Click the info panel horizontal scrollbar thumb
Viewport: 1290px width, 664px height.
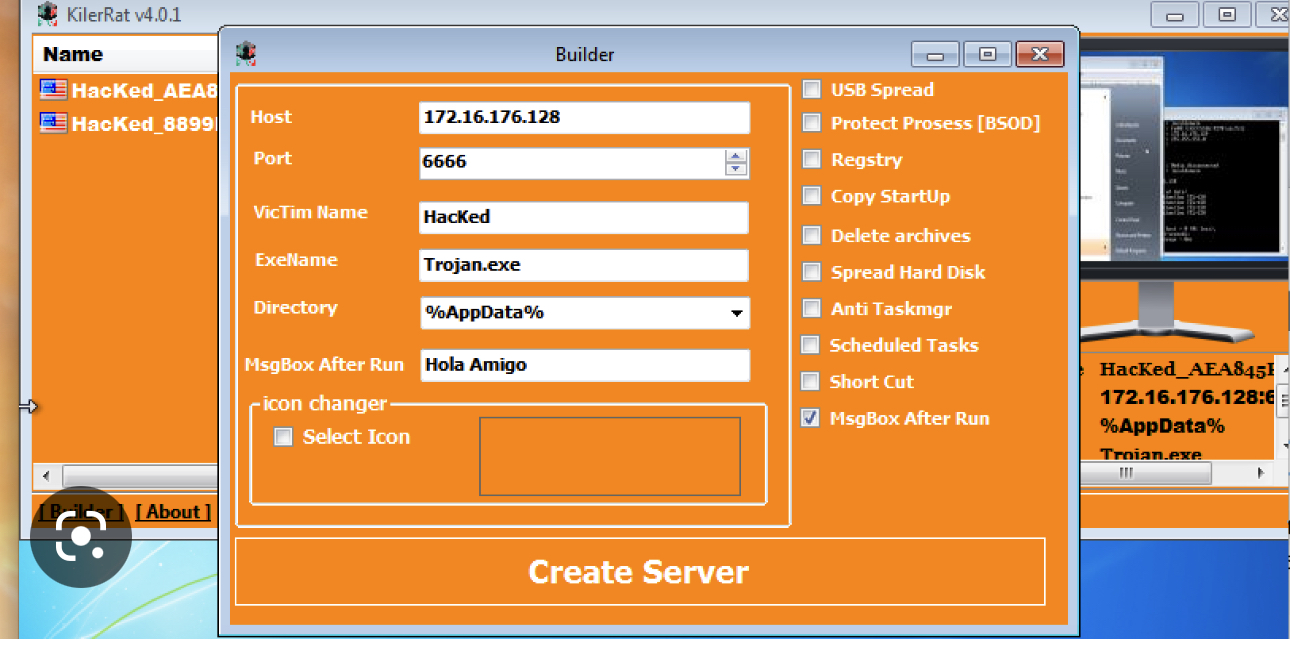click(1126, 473)
